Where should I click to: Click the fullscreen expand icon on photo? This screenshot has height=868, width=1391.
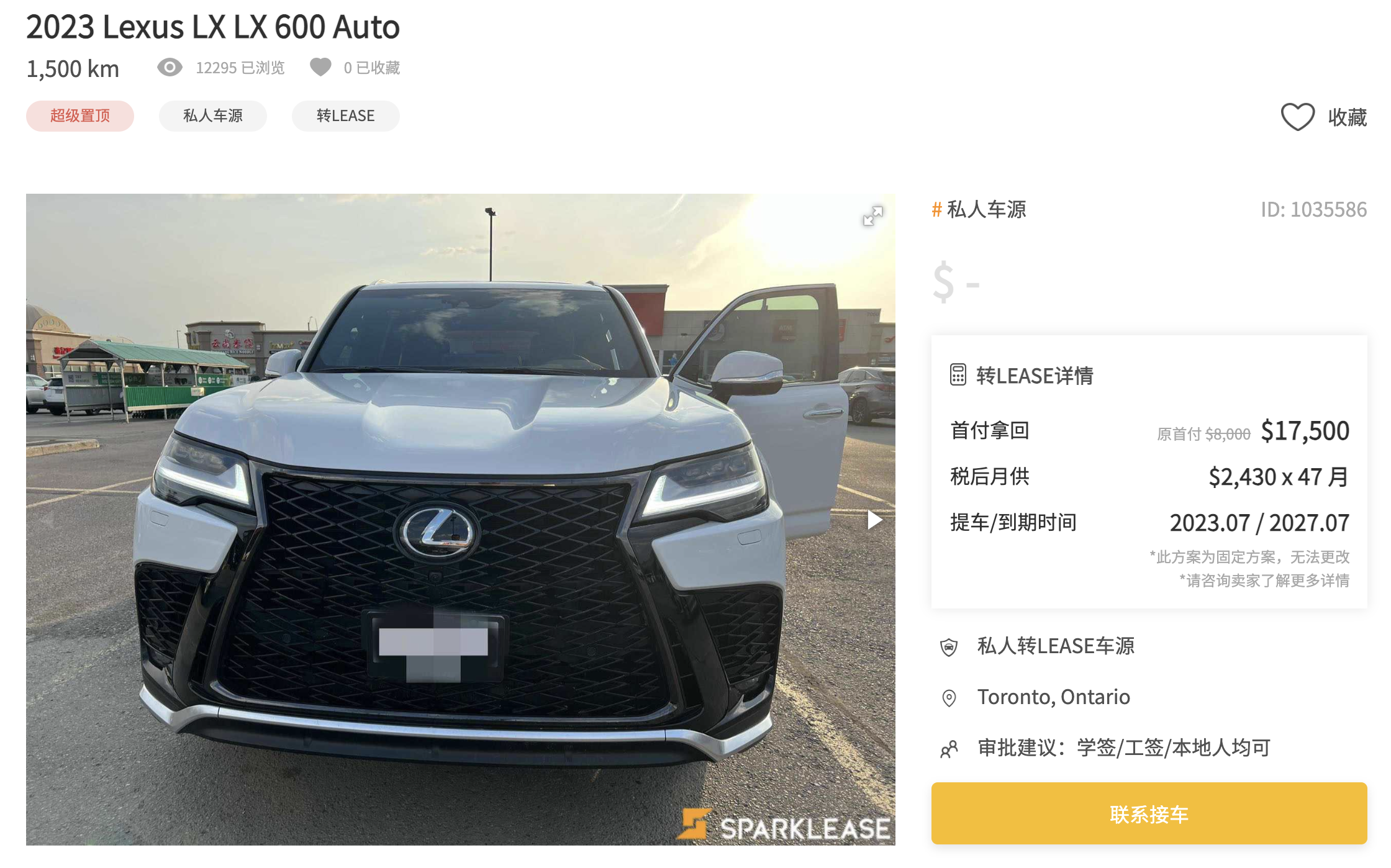click(872, 216)
